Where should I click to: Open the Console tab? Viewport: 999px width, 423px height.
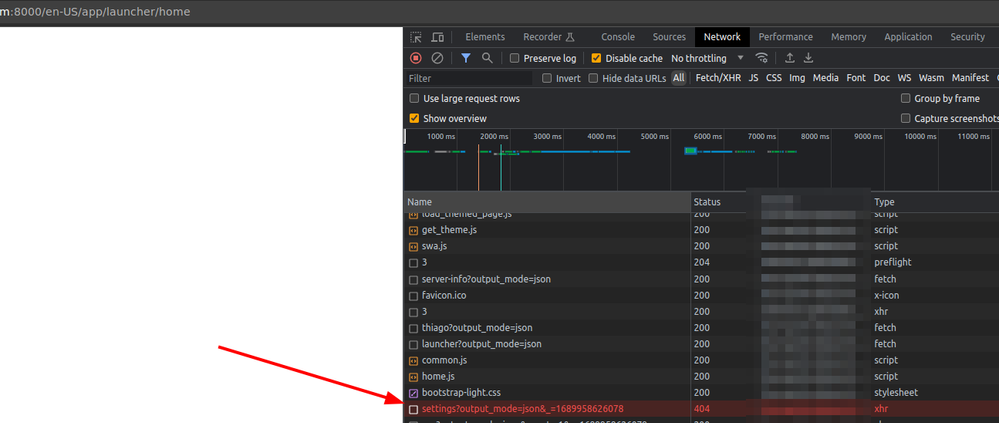618,37
